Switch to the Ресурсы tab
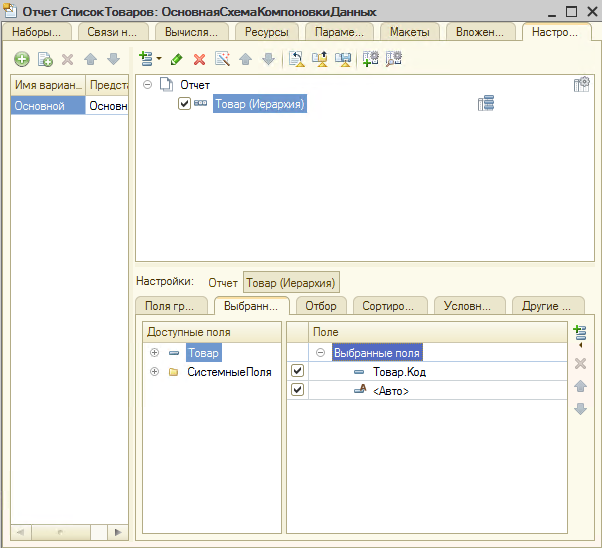 [x=267, y=32]
